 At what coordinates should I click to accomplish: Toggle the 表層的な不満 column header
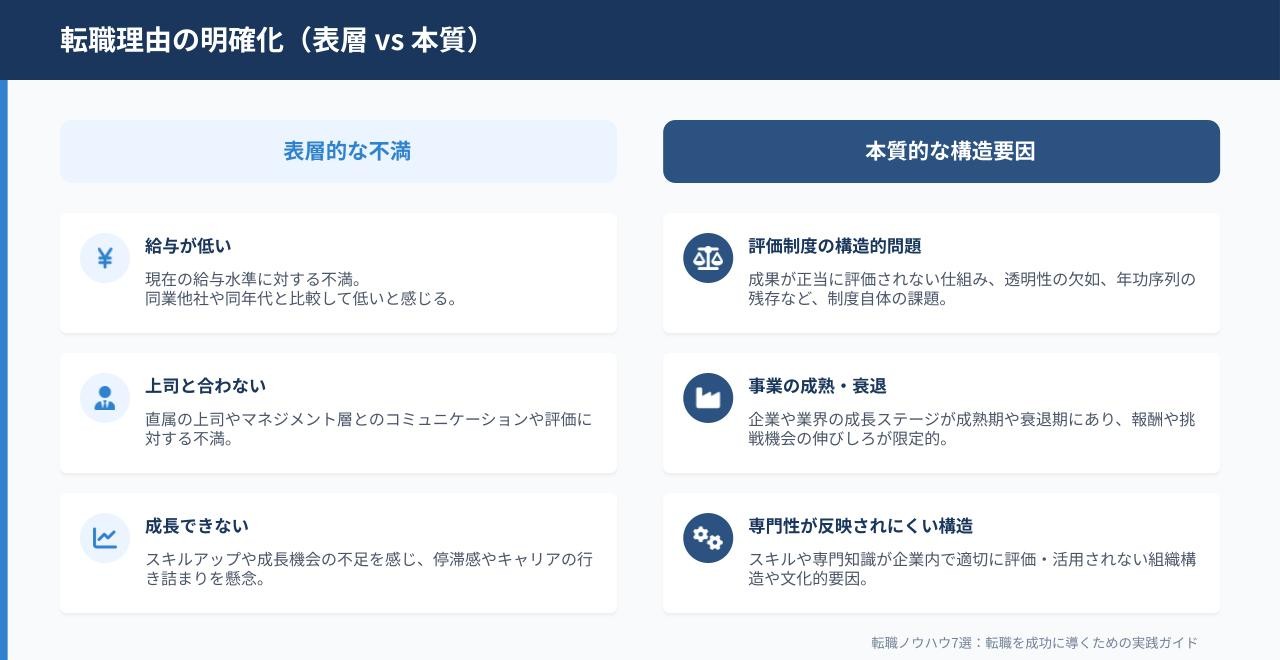pyautogui.click(x=338, y=151)
